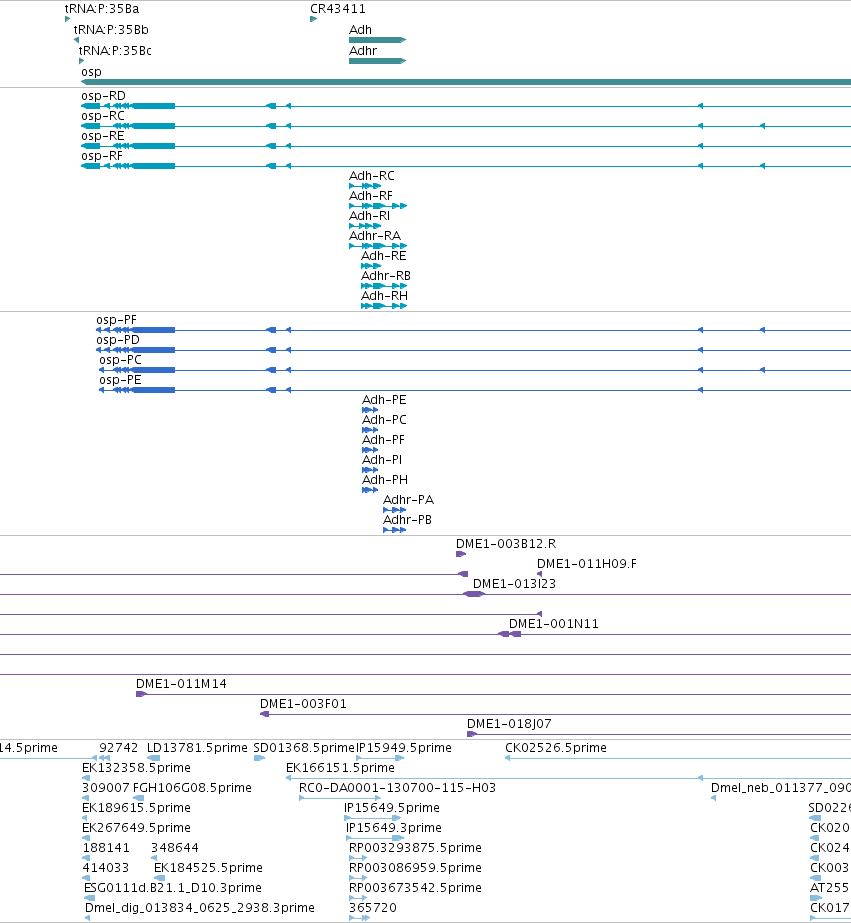Click the Adhr-RA transcript label
The height and width of the screenshot is (923, 851).
[375, 236]
